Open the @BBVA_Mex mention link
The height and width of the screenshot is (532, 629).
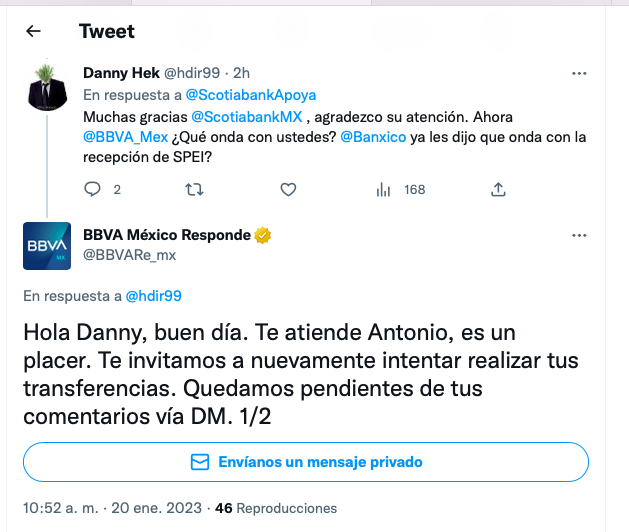coord(126,137)
